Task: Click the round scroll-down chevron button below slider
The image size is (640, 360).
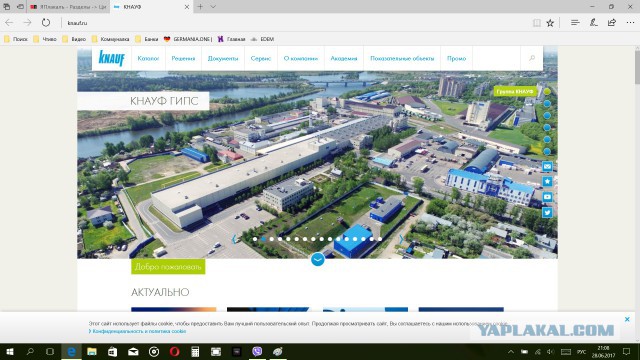Action: [318, 259]
